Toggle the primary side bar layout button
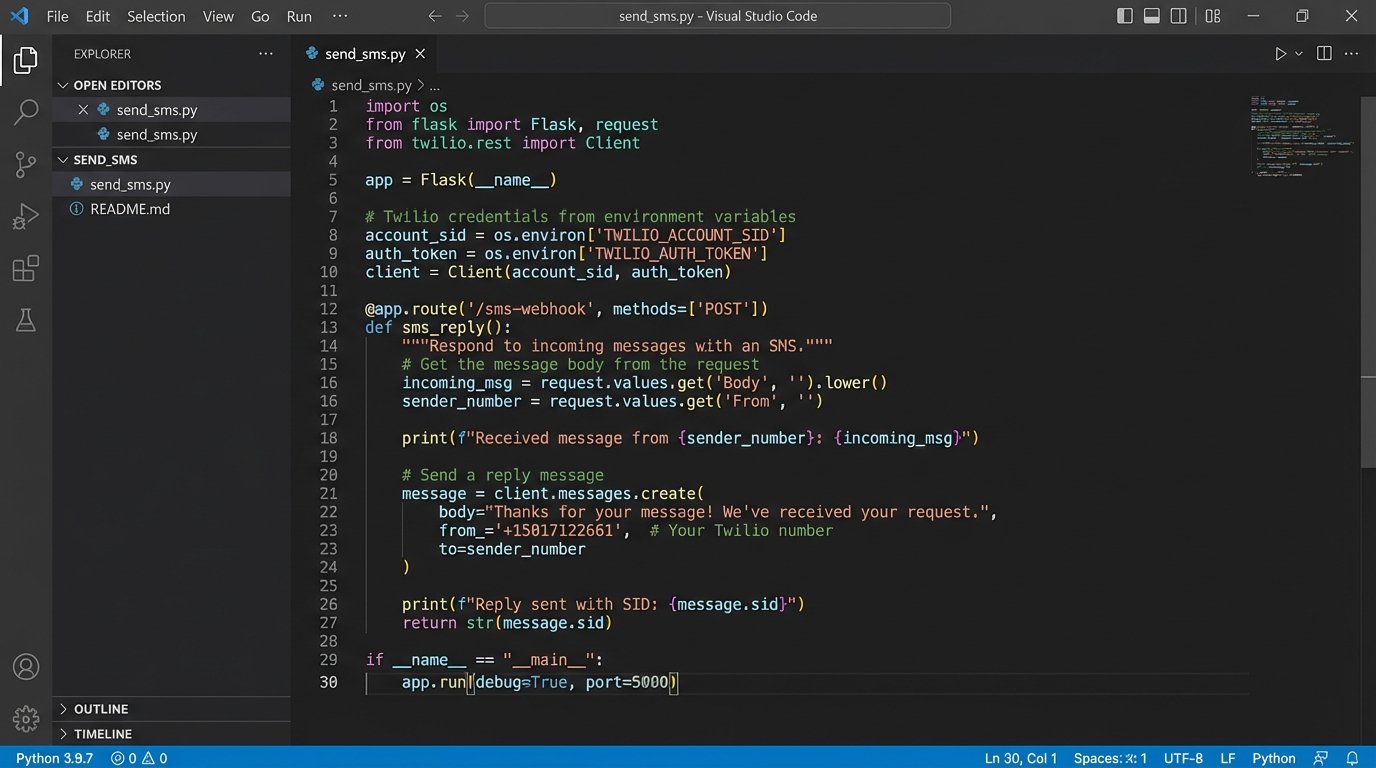1376x768 pixels. pyautogui.click(x=1125, y=16)
